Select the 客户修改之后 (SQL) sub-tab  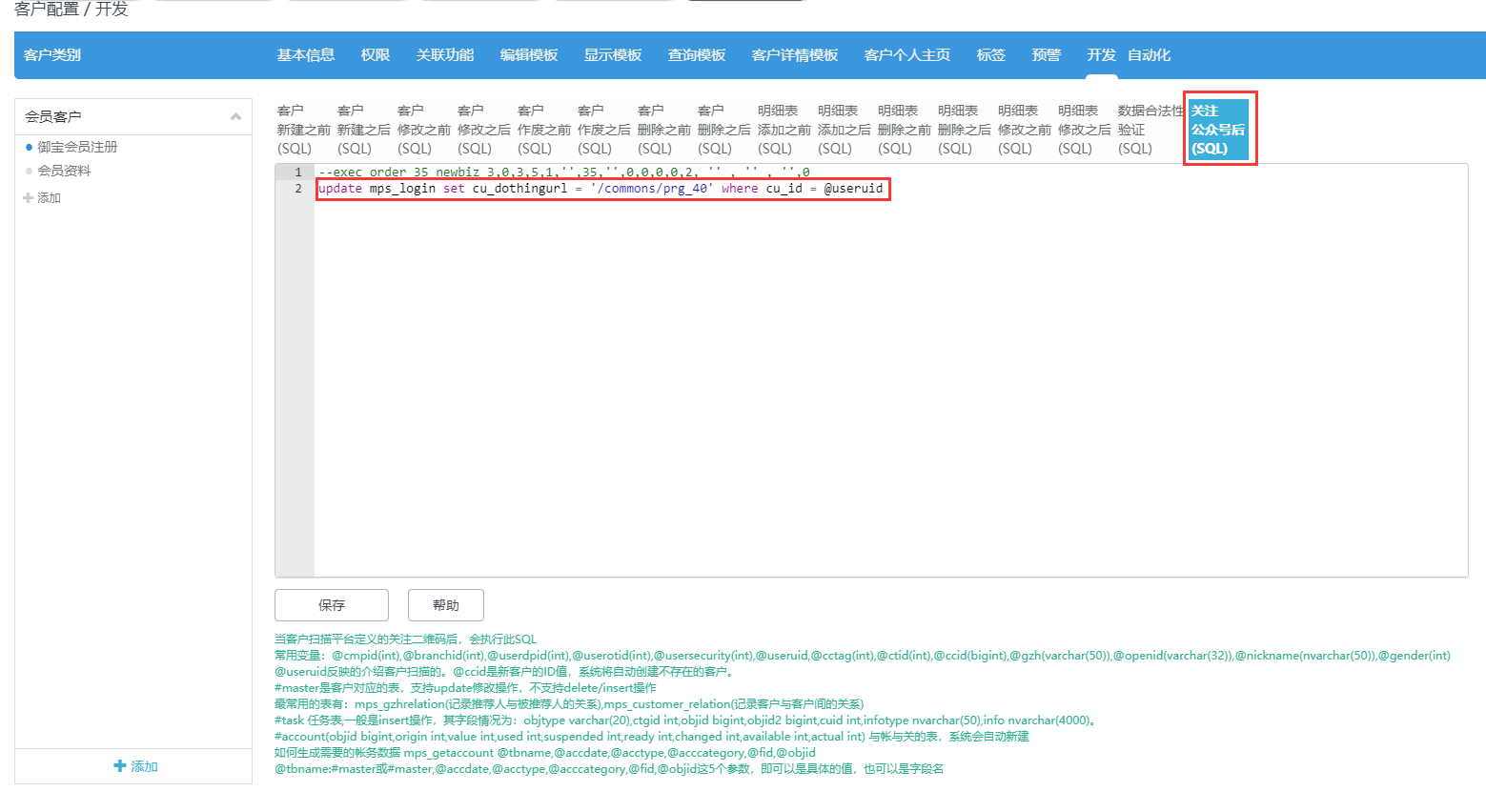tap(483, 130)
